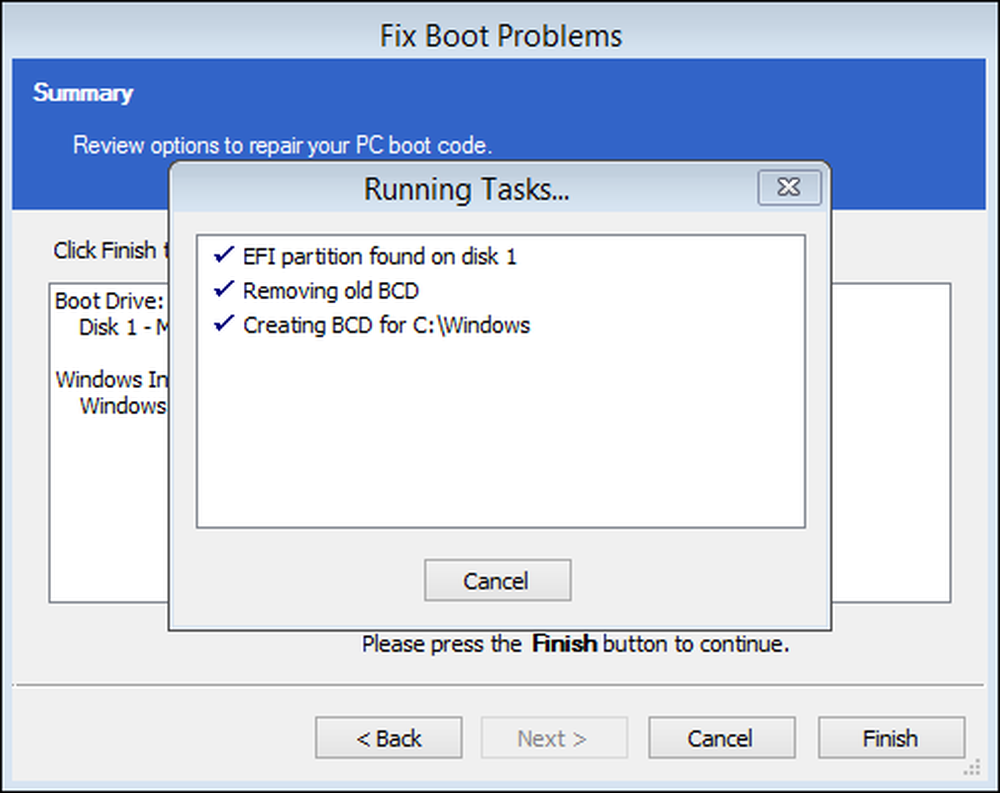Click checkmark beside Removing old BCD
Screen dimensions: 1000x793
tap(224, 290)
